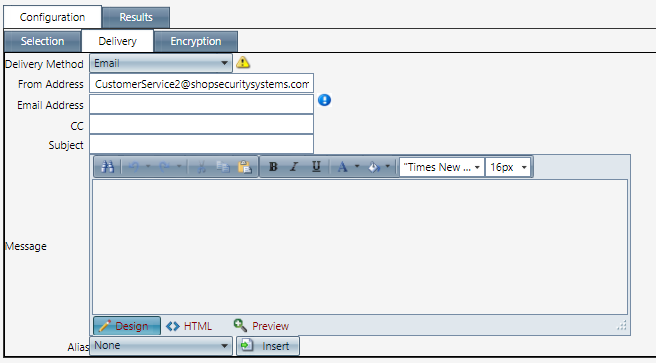Click the CC input field
Screen dimensions: 656x363
pos(201,125)
